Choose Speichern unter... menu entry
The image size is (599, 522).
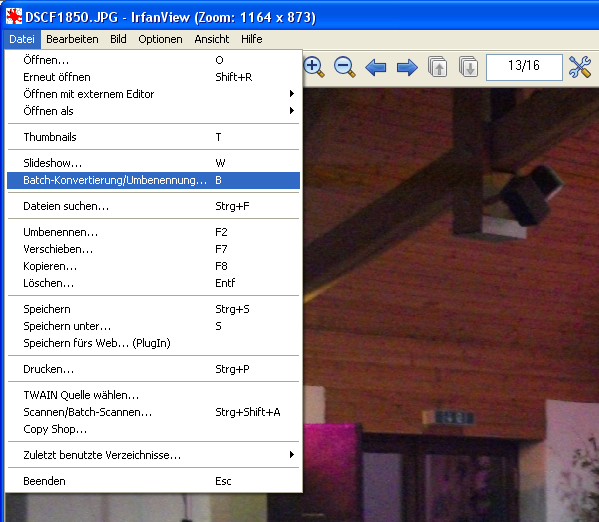click(x=154, y=326)
